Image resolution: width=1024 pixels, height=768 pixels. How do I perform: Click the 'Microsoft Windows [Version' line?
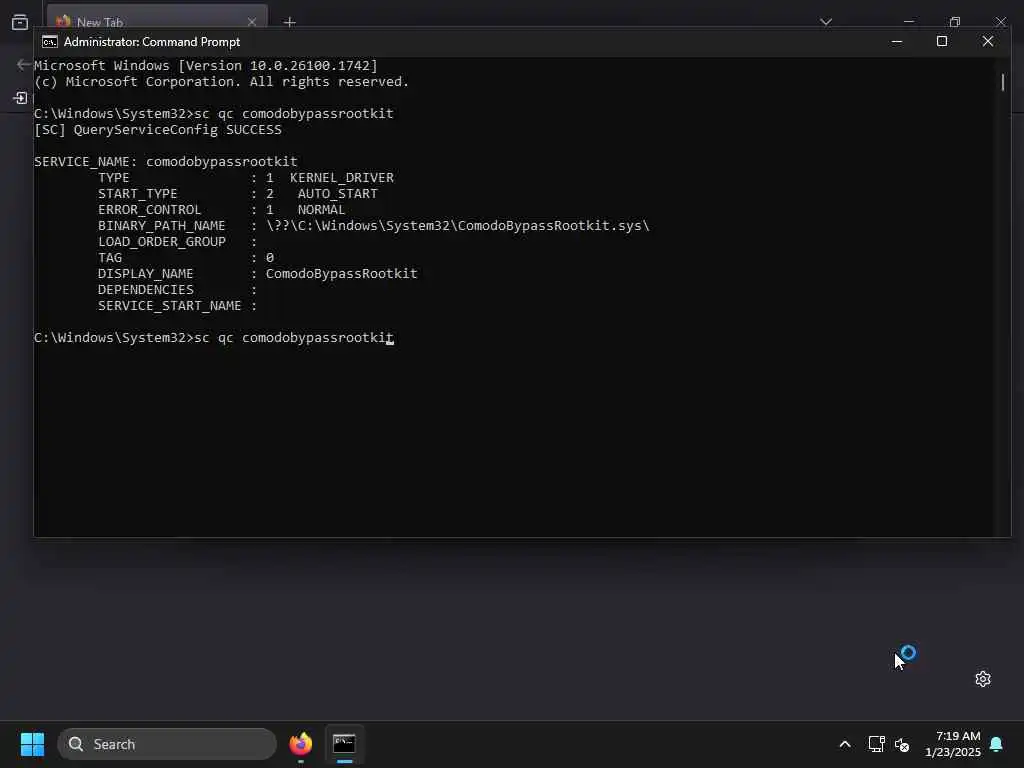[206, 66]
